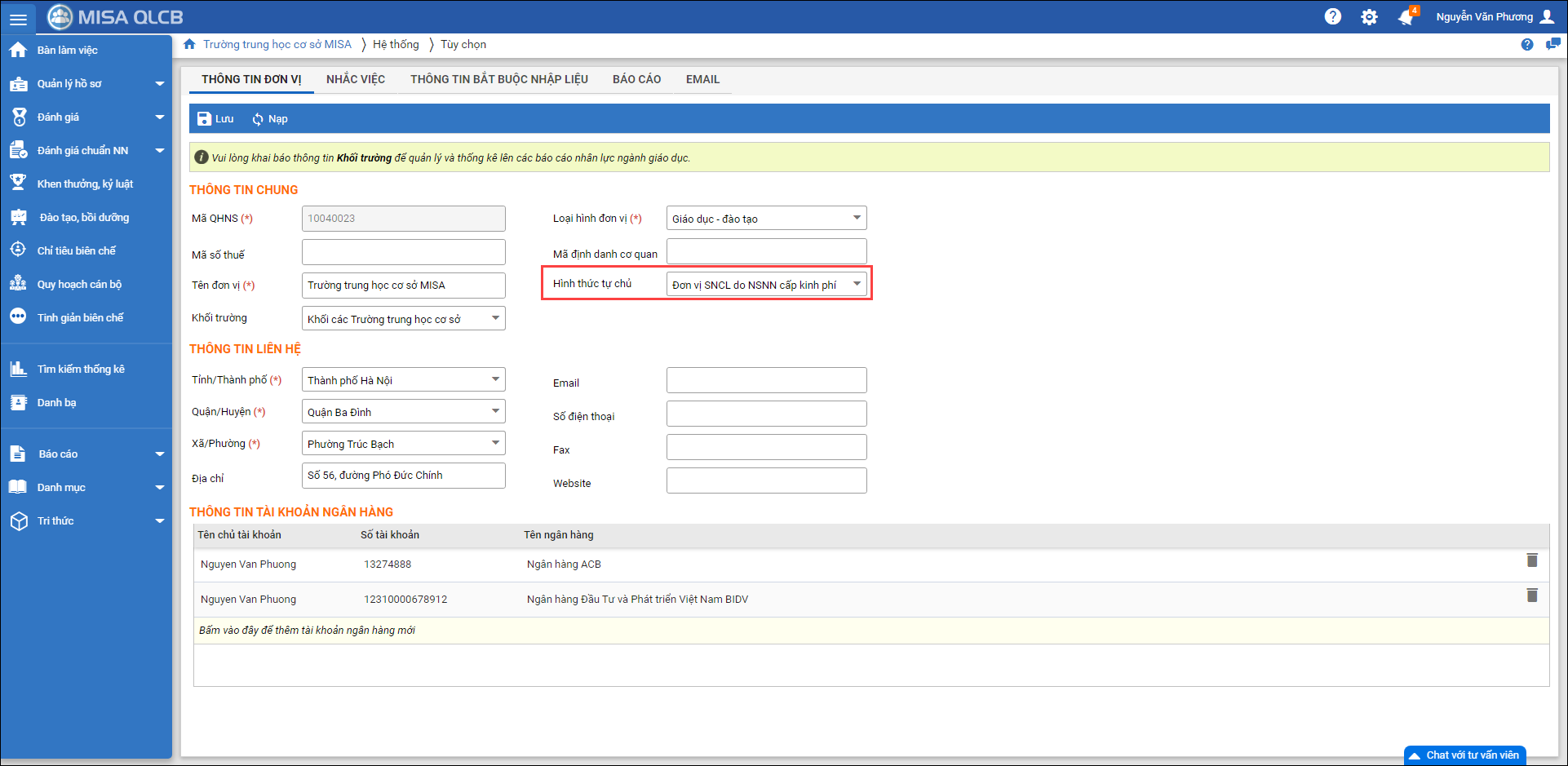
Task: Switch to the EMAIL tab
Action: (702, 79)
